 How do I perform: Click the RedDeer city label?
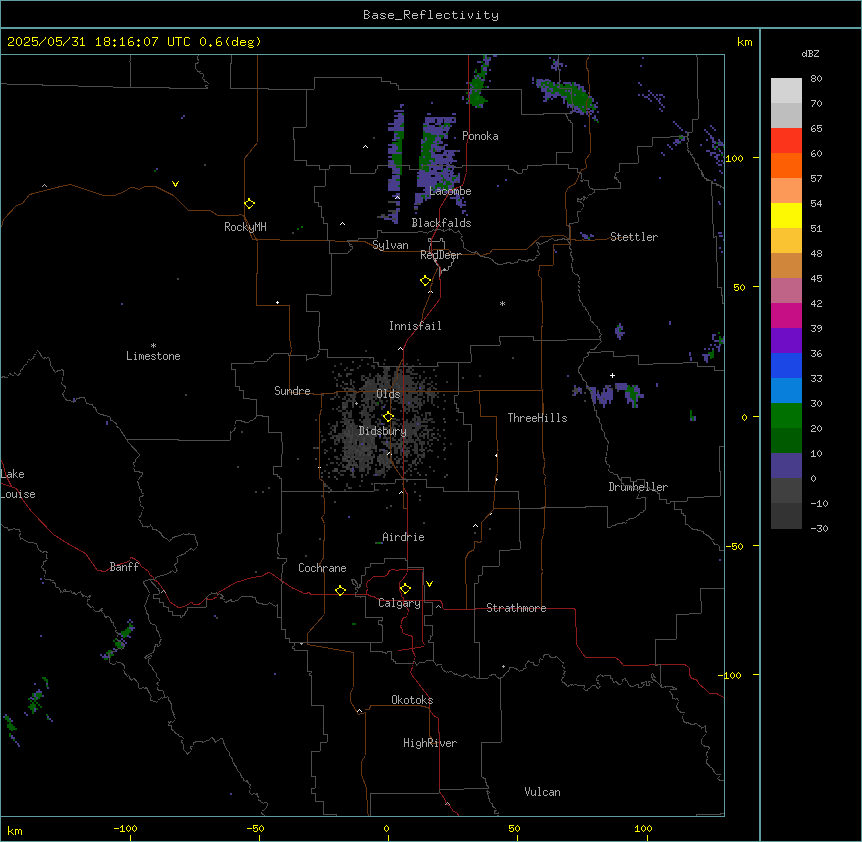(440, 255)
